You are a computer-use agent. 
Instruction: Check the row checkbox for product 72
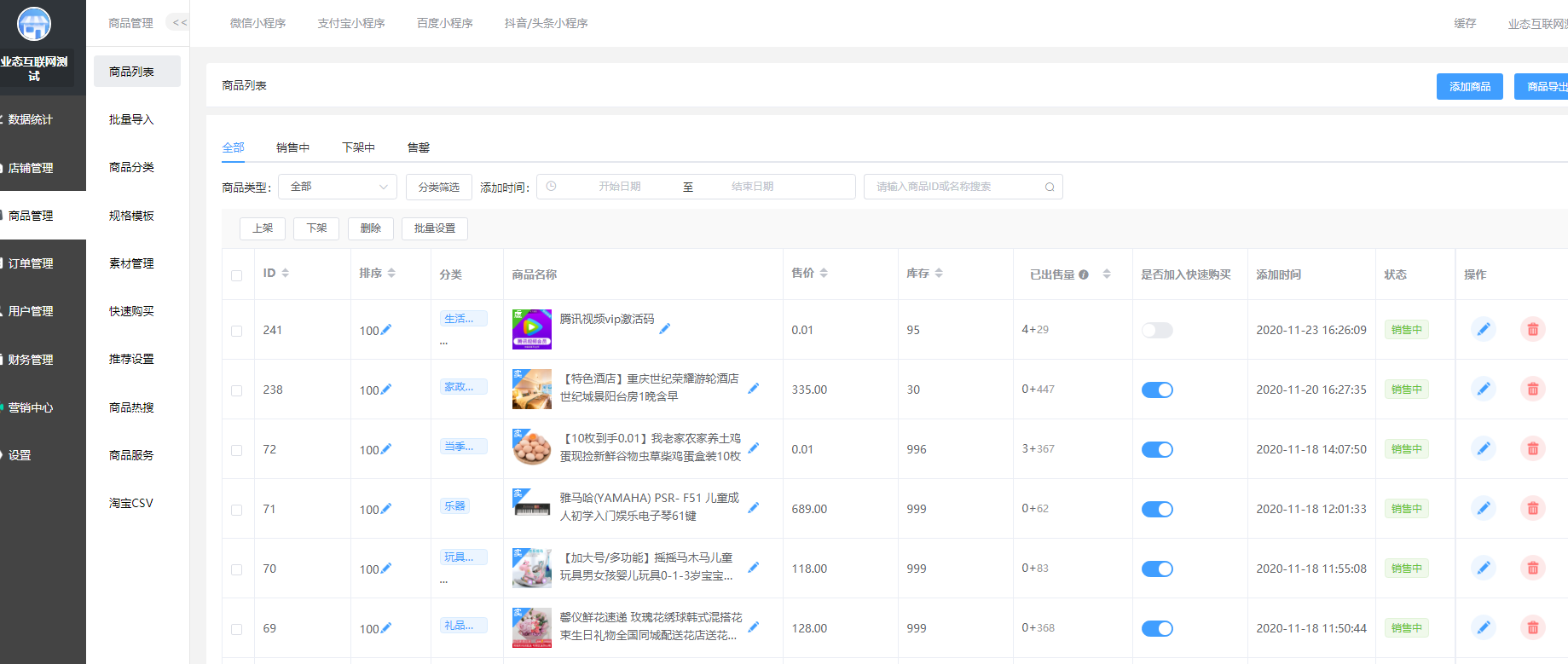tap(236, 450)
